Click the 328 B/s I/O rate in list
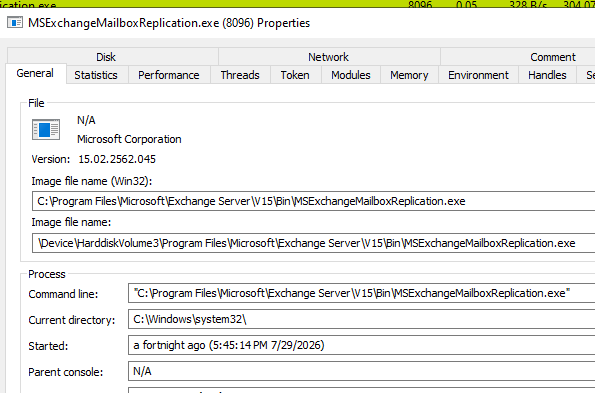 (x=528, y=4)
